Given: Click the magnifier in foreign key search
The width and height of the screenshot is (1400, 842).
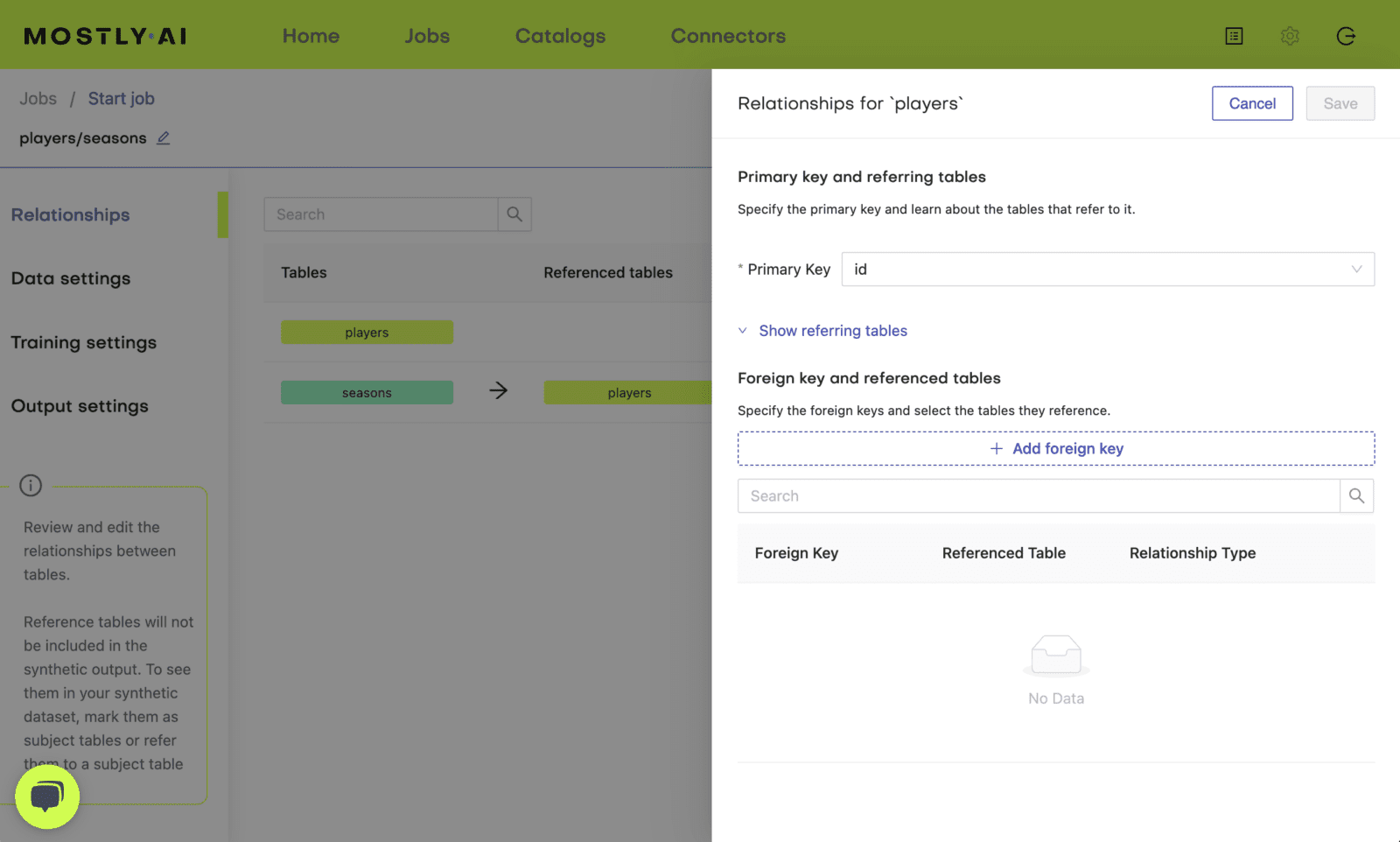Looking at the screenshot, I should pyautogui.click(x=1356, y=496).
